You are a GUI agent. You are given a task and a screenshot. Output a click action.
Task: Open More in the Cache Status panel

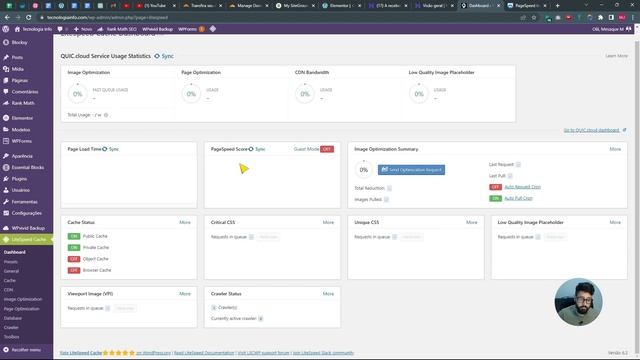tap(185, 222)
